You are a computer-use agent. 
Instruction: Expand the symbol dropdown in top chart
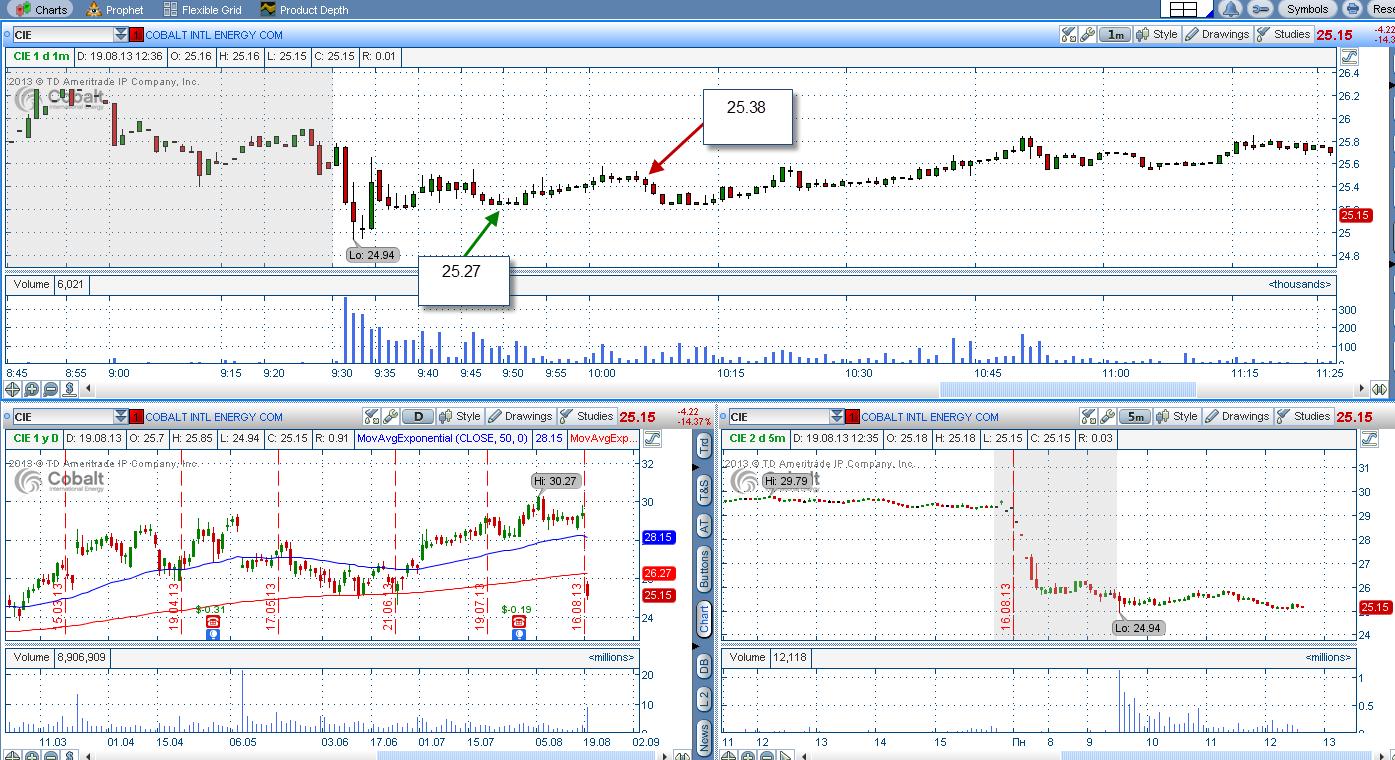[122, 35]
